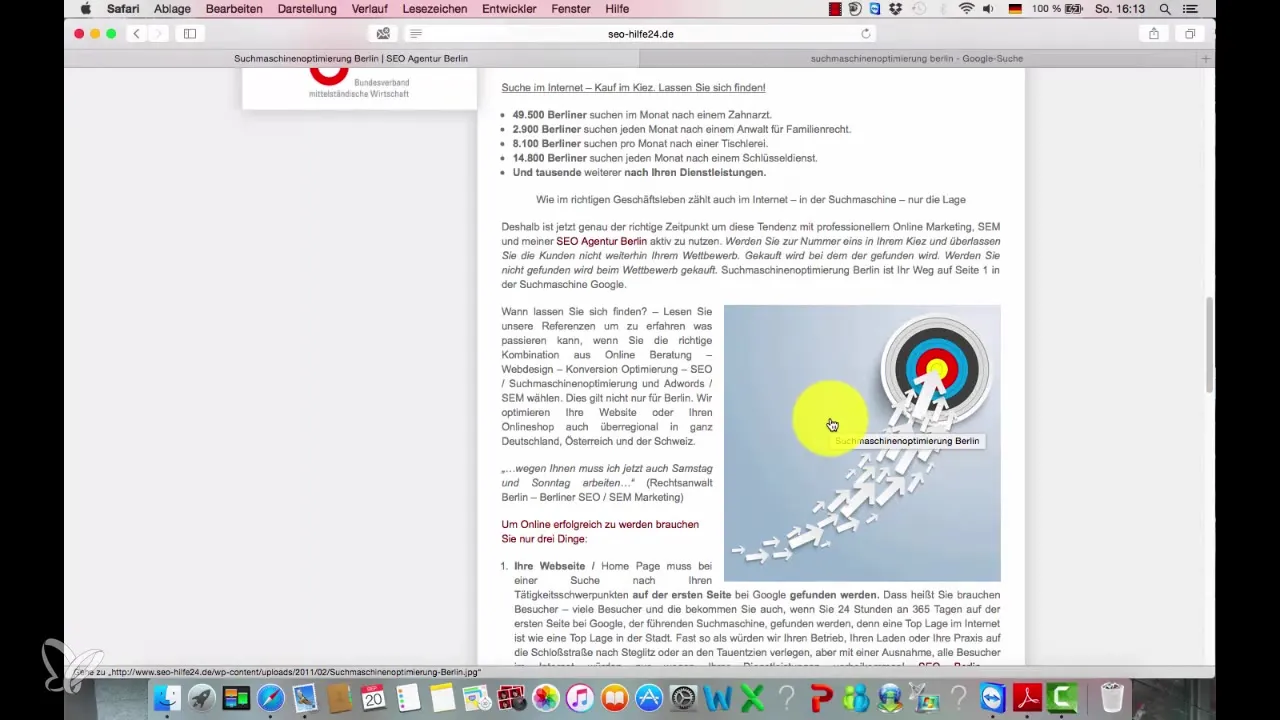Open Camtasia in the Dock

(x=1062, y=698)
